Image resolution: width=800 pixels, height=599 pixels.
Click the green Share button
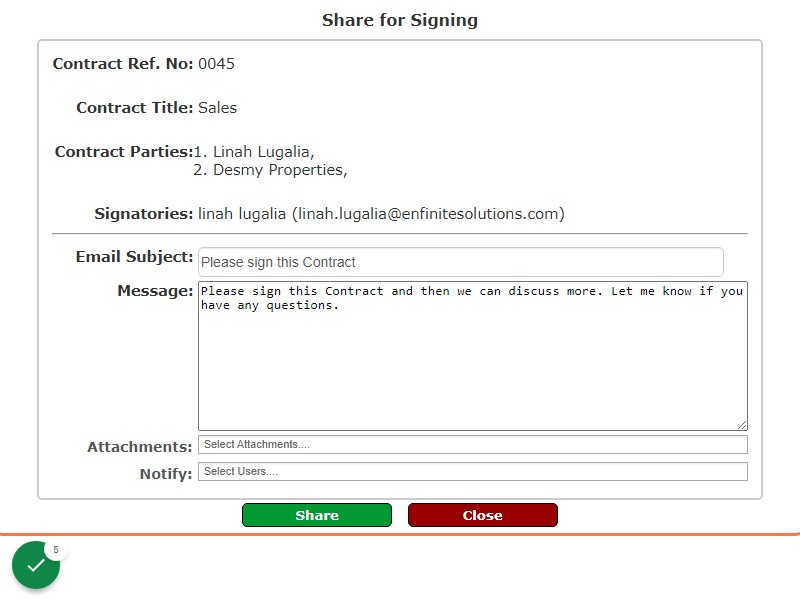click(317, 515)
